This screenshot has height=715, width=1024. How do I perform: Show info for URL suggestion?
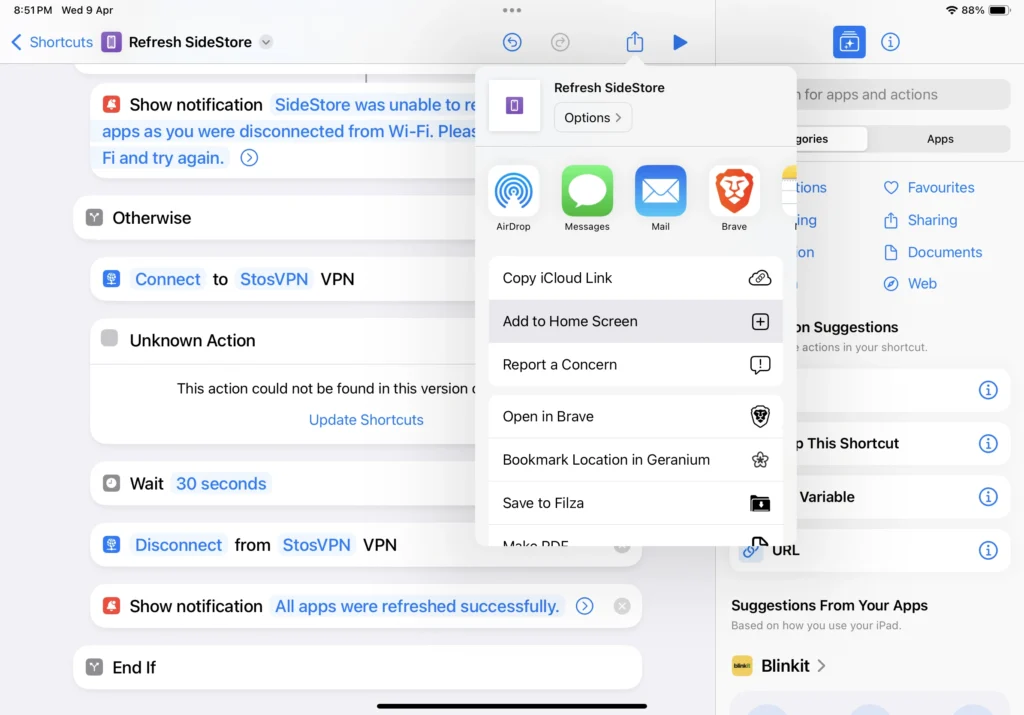(988, 550)
